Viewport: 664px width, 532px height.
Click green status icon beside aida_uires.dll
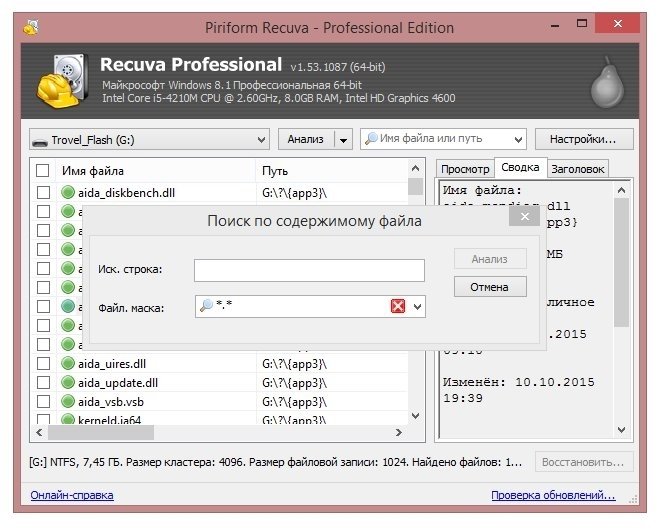pos(68,364)
